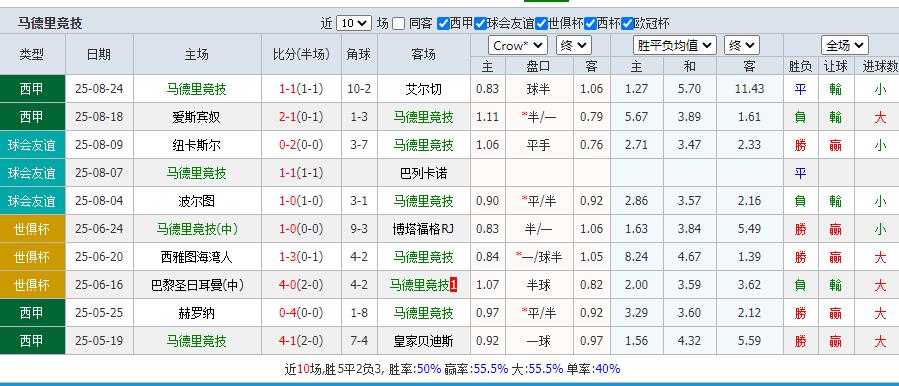The height and width of the screenshot is (386, 899).
Task: Uncheck the 世俱杯 filter checkbox
Action: coord(541,24)
